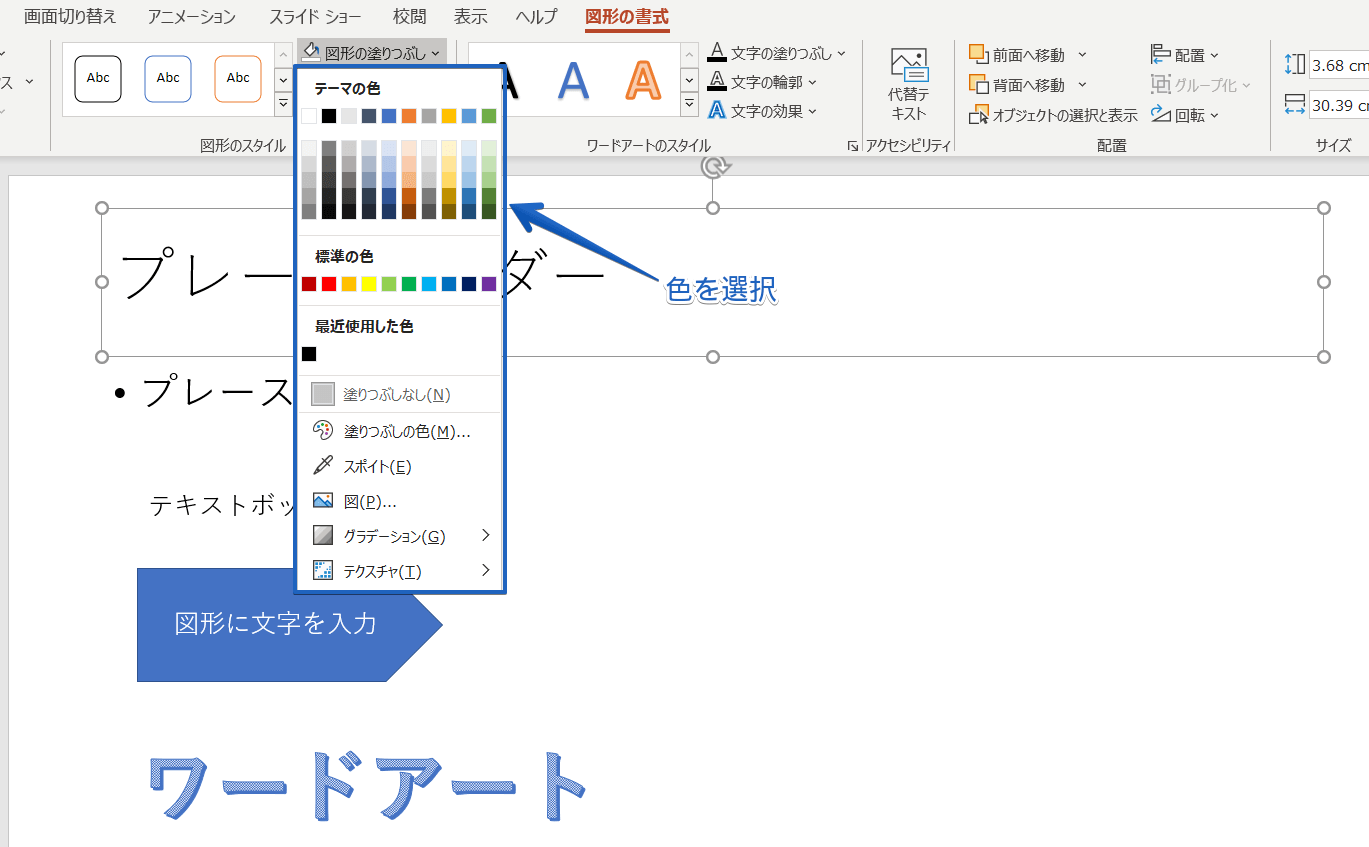Screen dimensions: 1369x847
Task: Click the shape height field showing 3.68 cm
Action: pos(1339,65)
